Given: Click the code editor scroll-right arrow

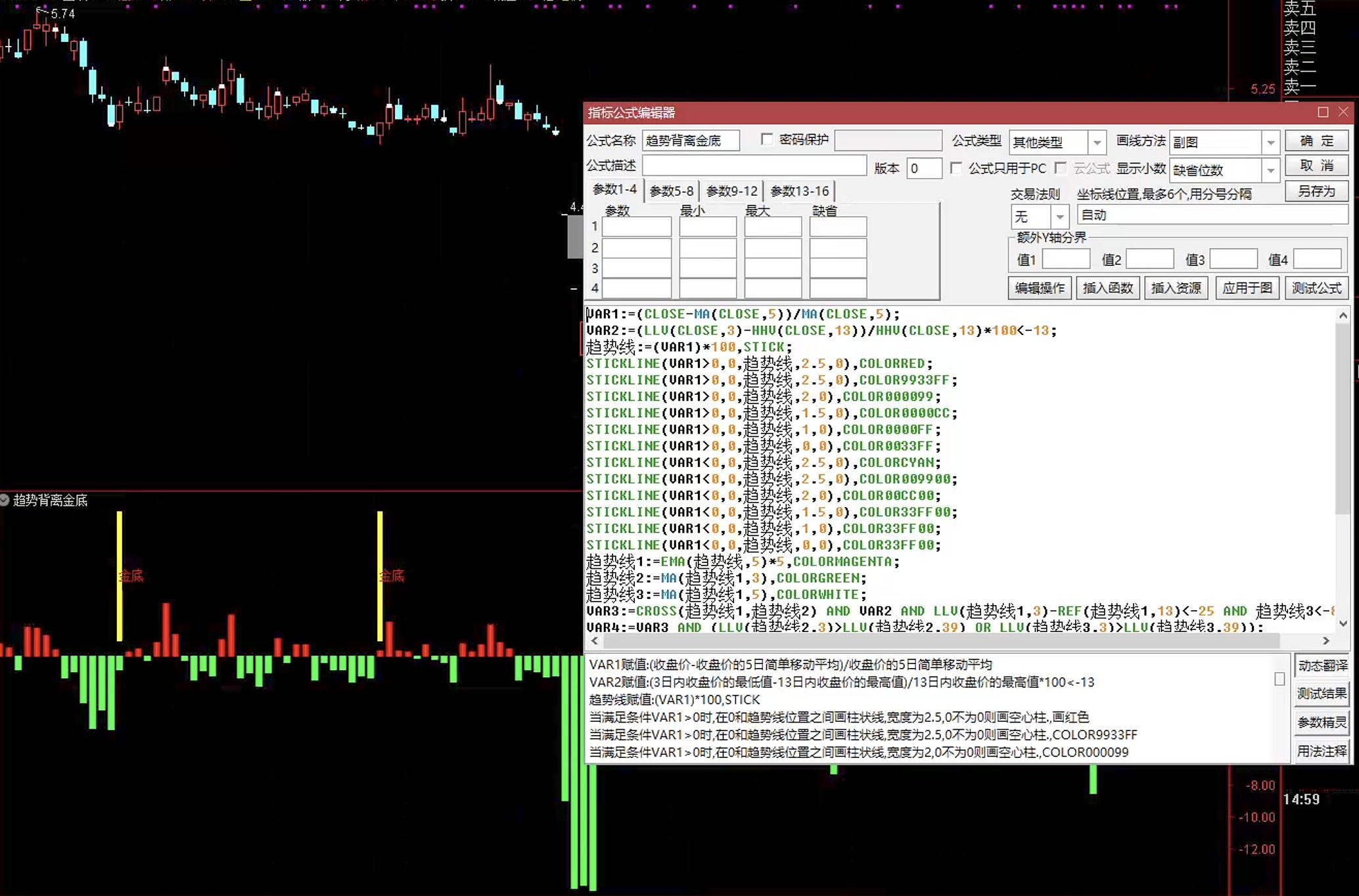Looking at the screenshot, I should 1326,640.
